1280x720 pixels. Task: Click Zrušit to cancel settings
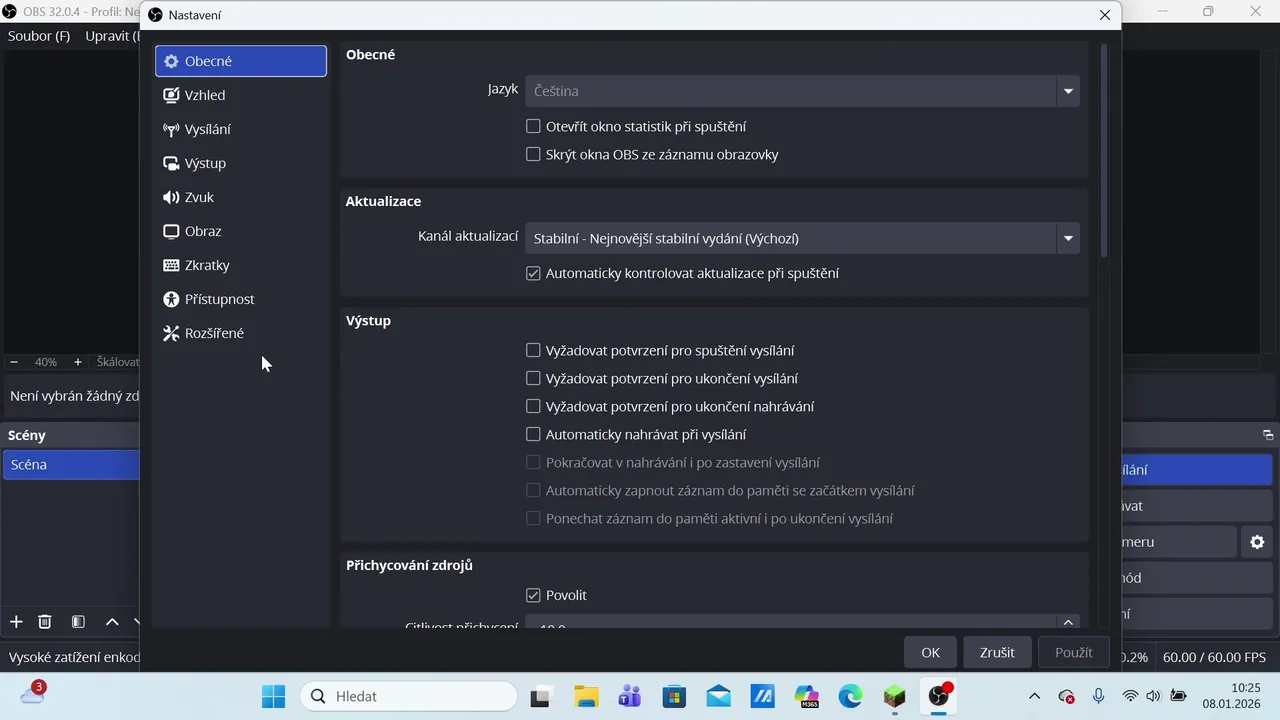pyautogui.click(x=997, y=652)
